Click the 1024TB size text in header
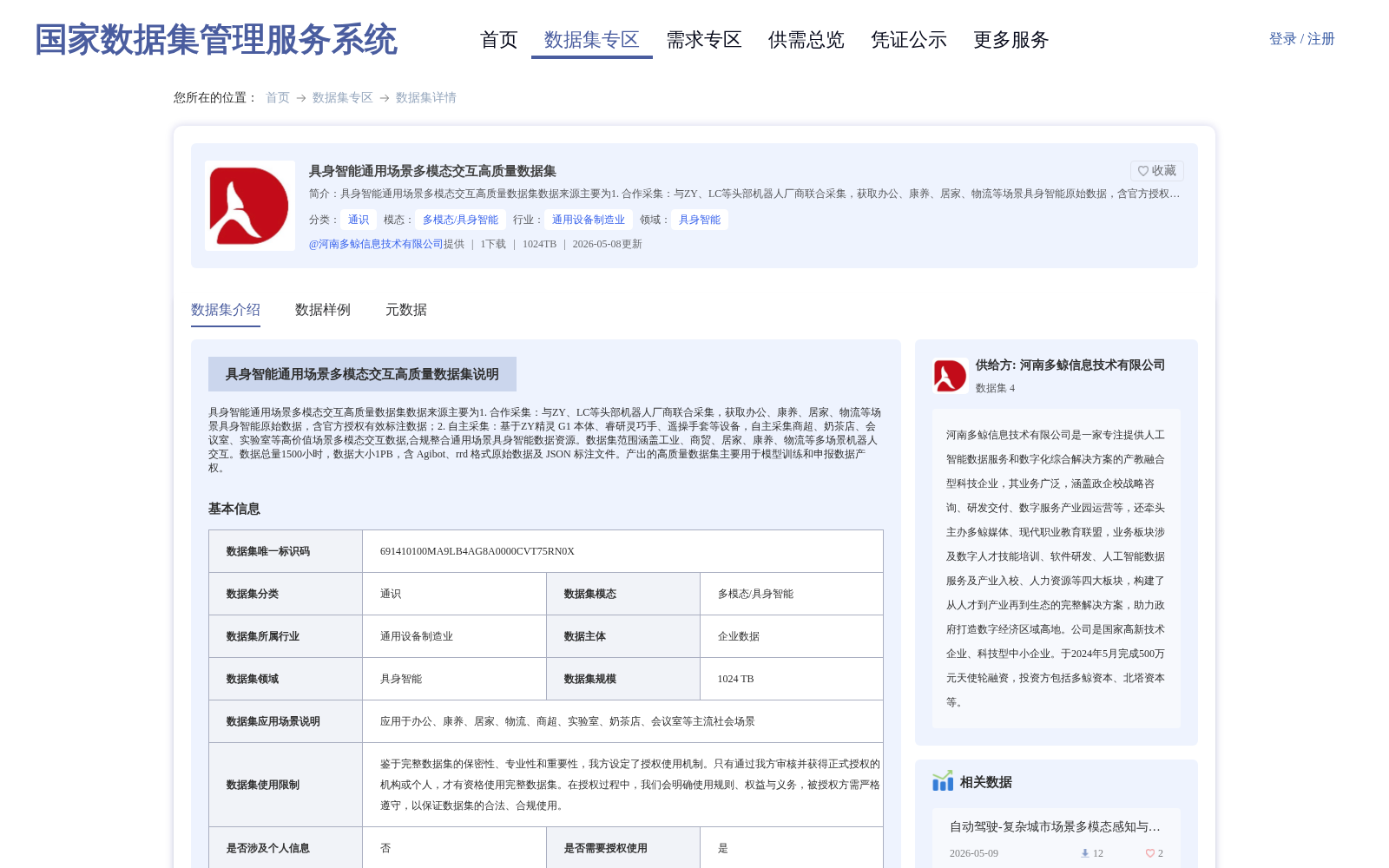The height and width of the screenshot is (868, 1389). tap(539, 244)
